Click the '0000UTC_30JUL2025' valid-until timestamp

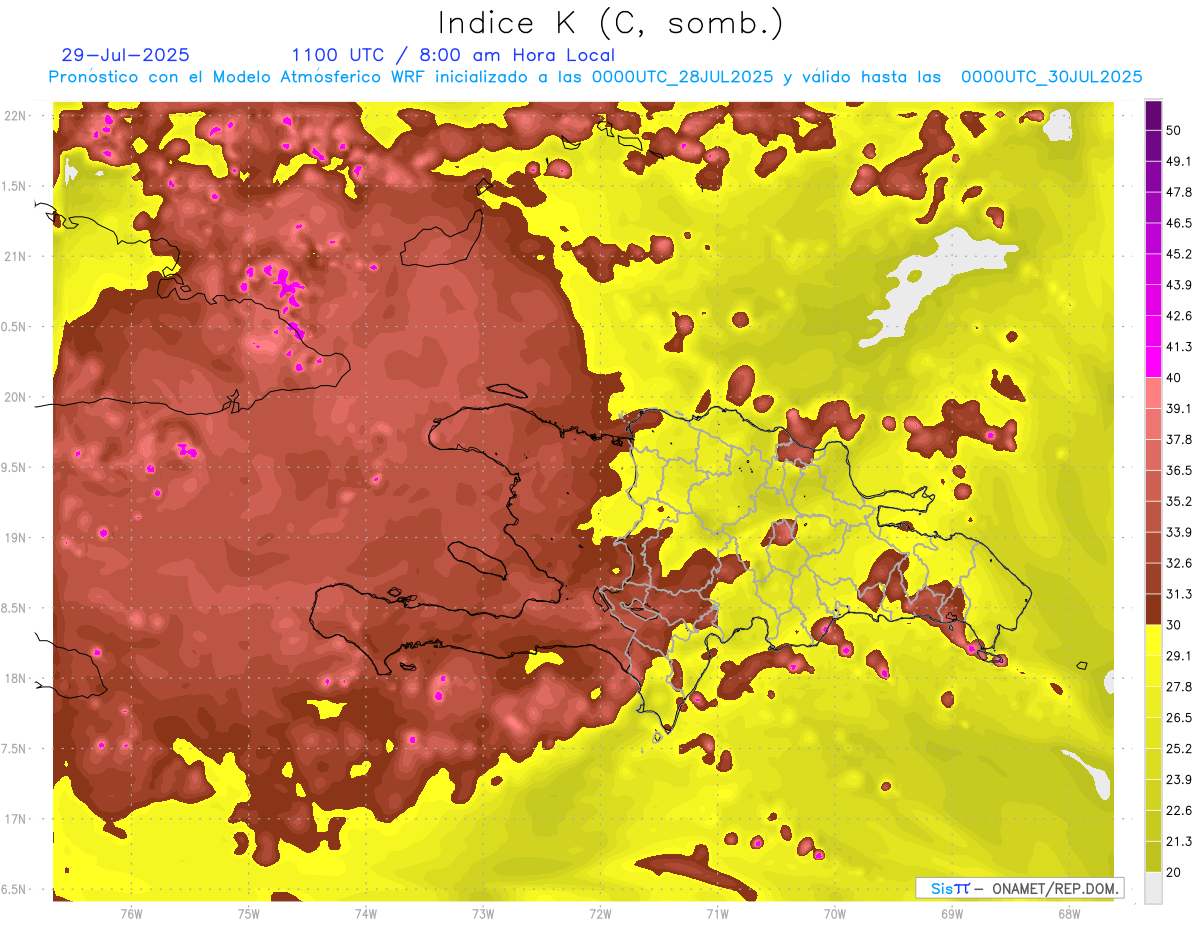pyautogui.click(x=1051, y=77)
